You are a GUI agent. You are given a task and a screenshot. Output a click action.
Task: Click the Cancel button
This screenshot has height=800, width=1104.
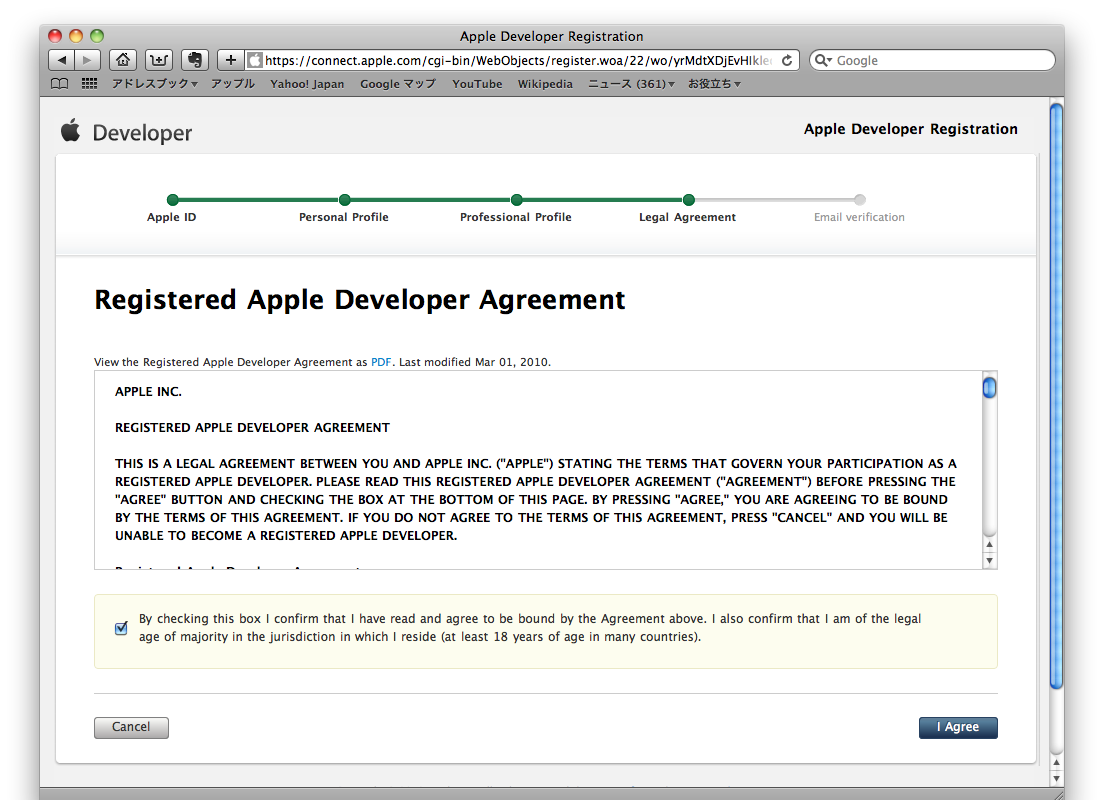131,727
